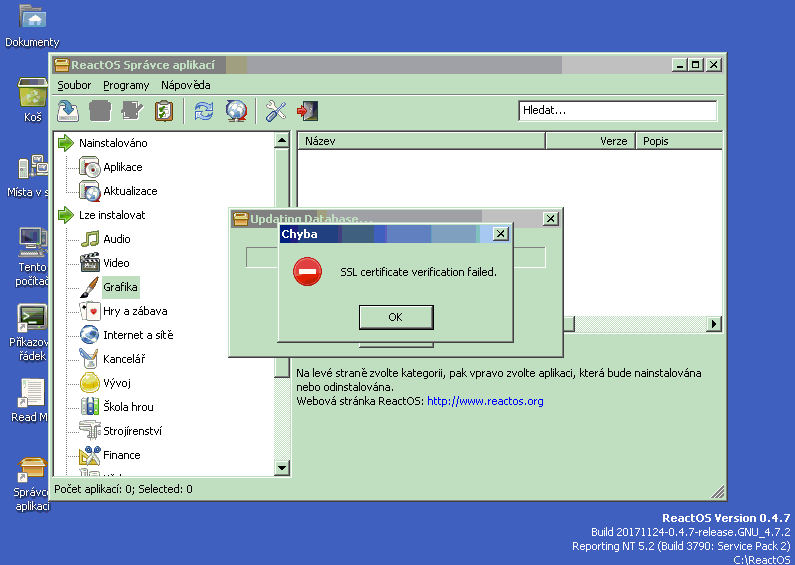Click 'SSL certificate verification failed.' message
This screenshot has height=565, width=795.
418,272
